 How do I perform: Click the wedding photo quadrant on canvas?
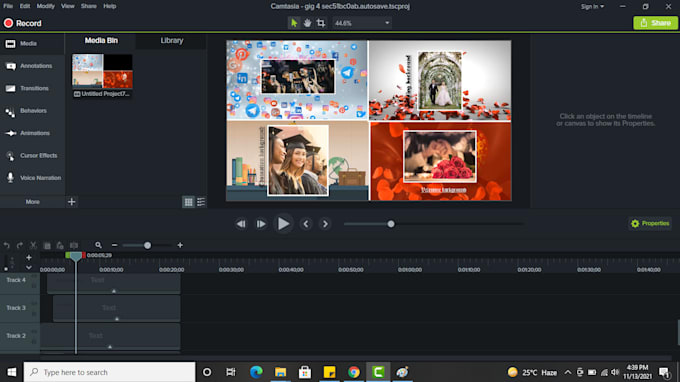pyautogui.click(x=440, y=81)
